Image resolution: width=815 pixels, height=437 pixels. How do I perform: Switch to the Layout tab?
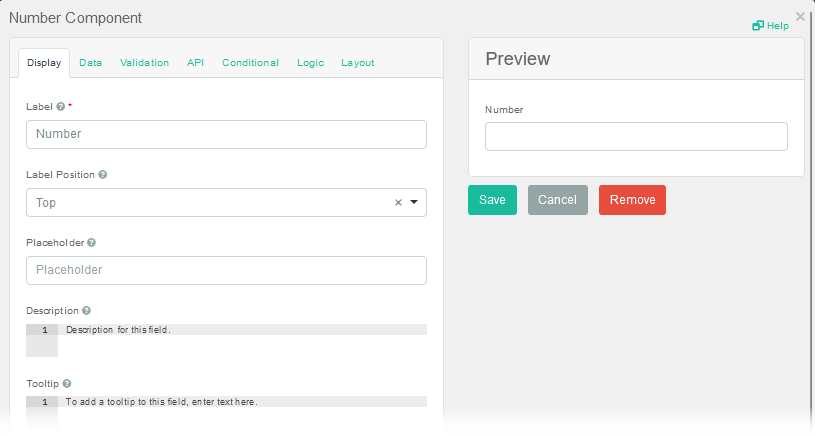357,63
